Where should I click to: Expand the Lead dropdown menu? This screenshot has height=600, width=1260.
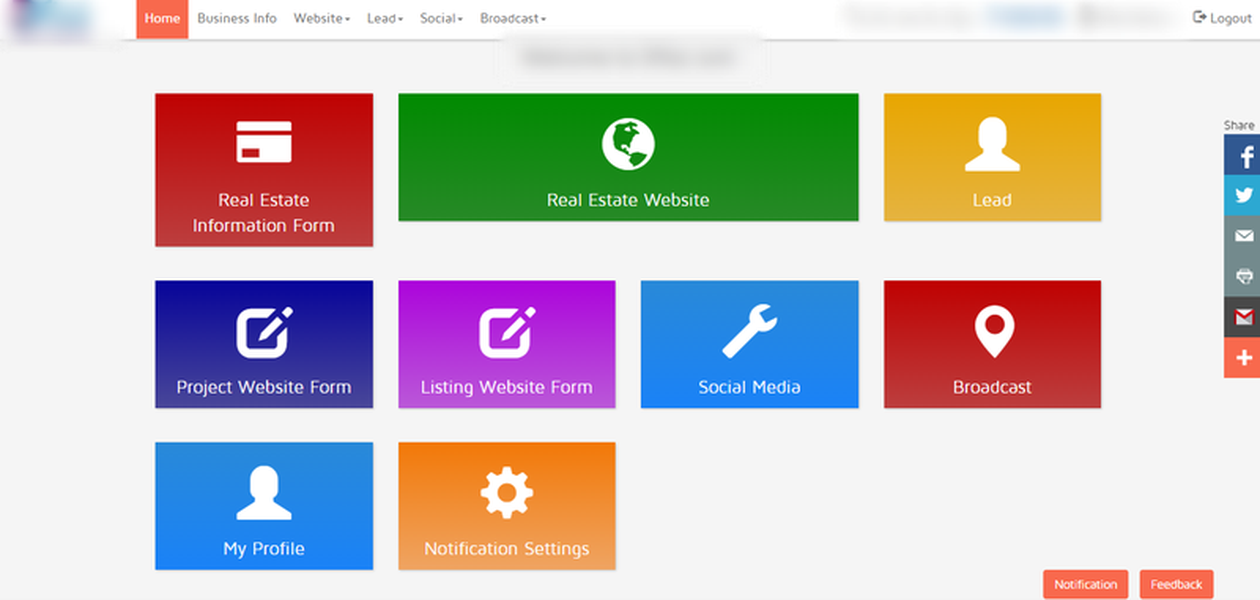[385, 19]
